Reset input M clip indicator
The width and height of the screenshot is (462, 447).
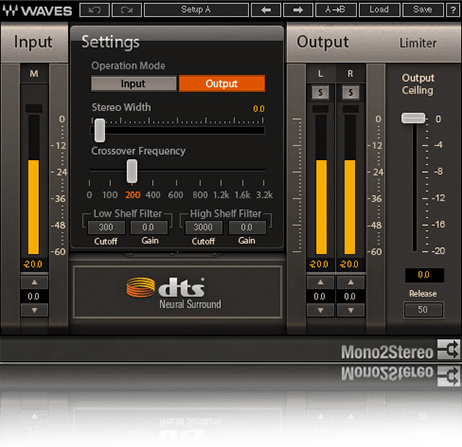(34, 108)
